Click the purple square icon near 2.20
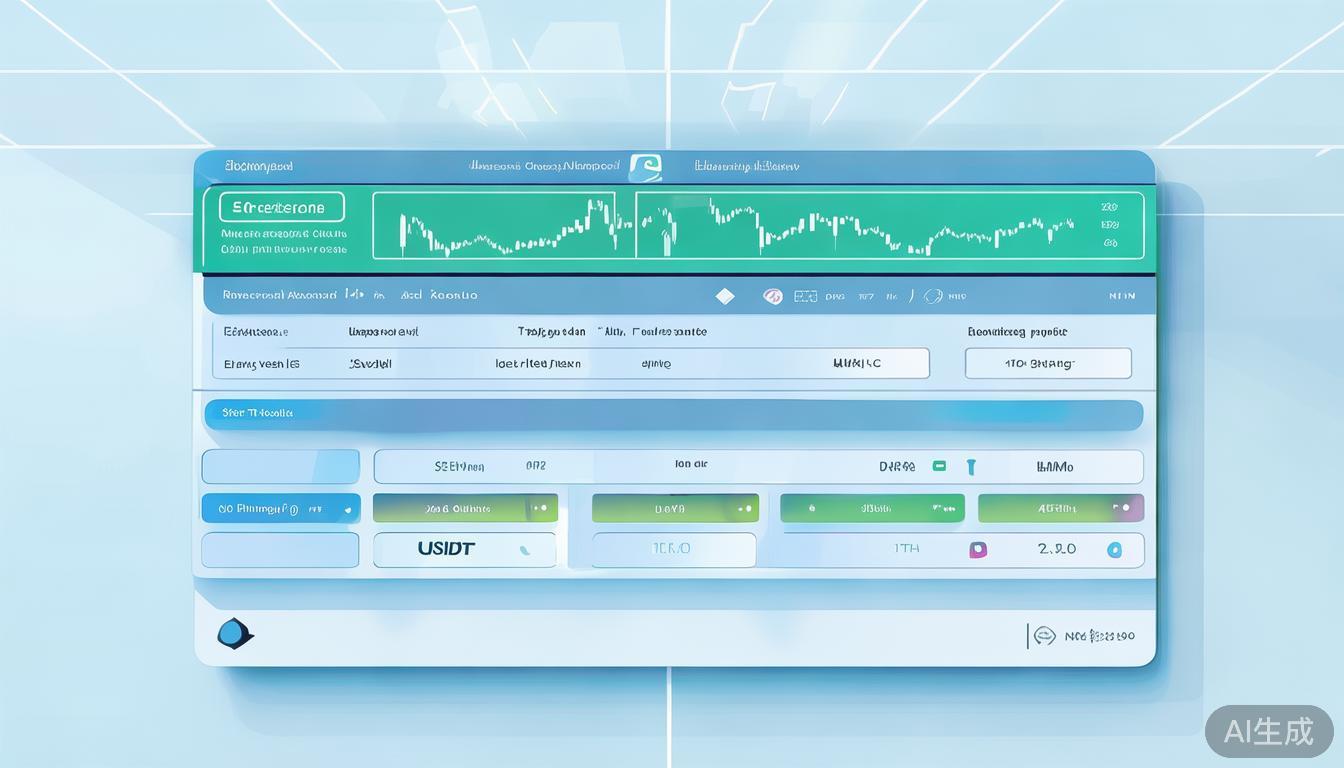The height and width of the screenshot is (768, 1344). click(978, 549)
